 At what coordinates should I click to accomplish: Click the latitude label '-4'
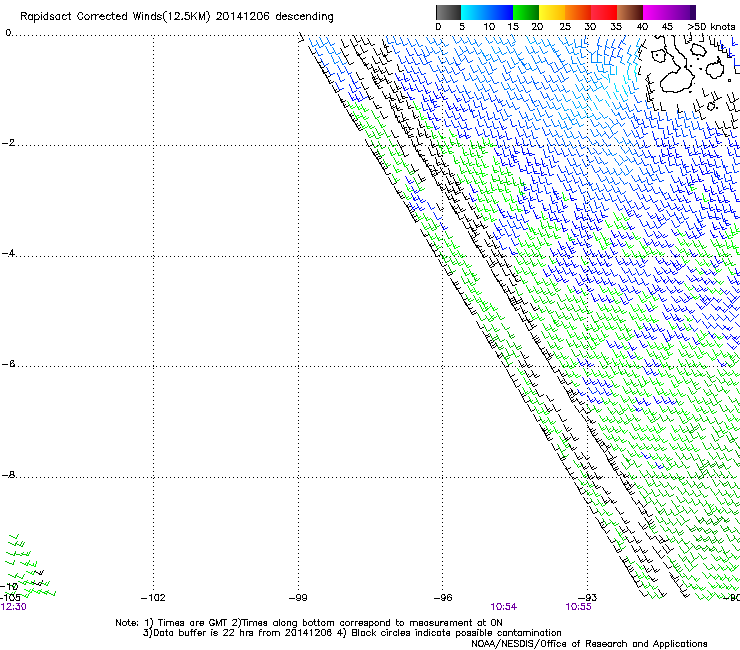(x=8, y=253)
